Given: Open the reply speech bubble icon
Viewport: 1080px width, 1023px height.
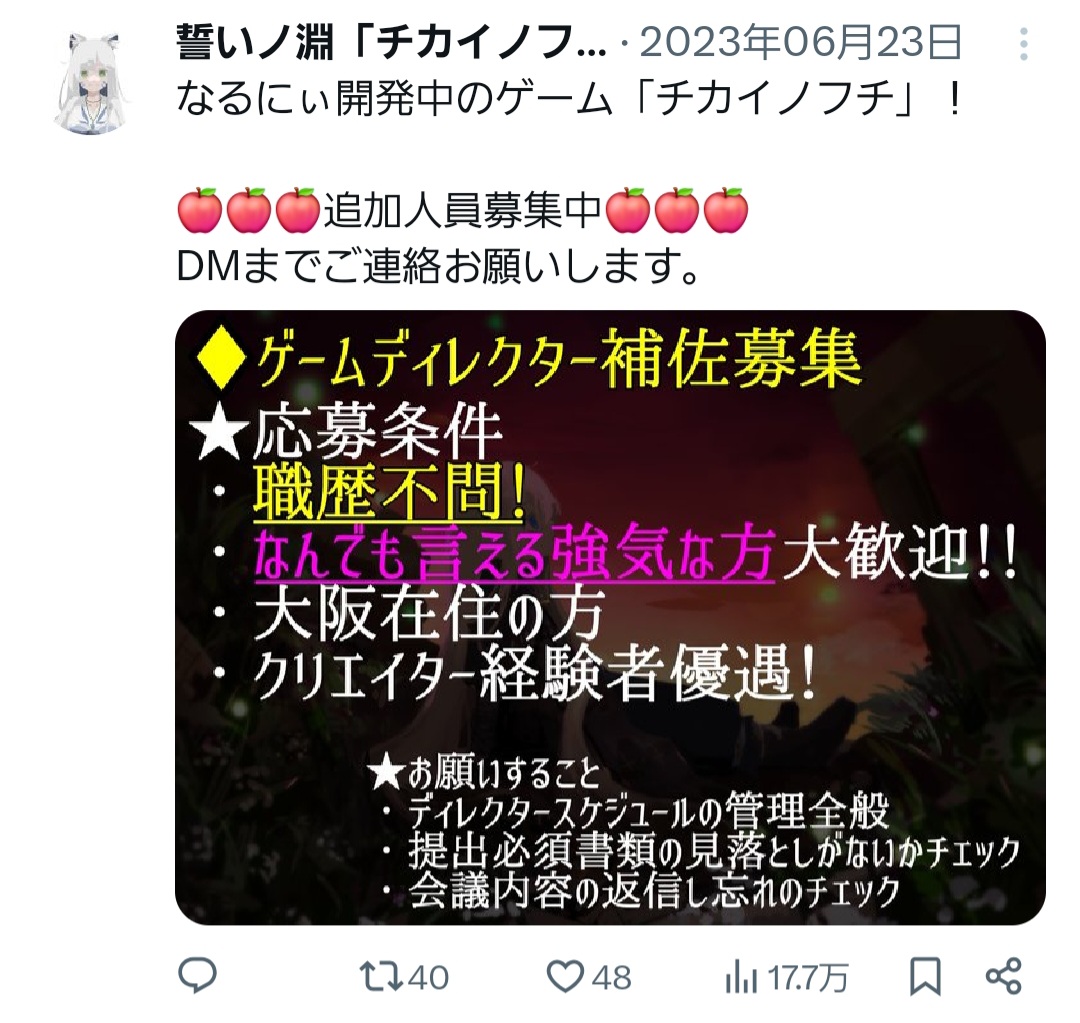Looking at the screenshot, I should [x=198, y=975].
